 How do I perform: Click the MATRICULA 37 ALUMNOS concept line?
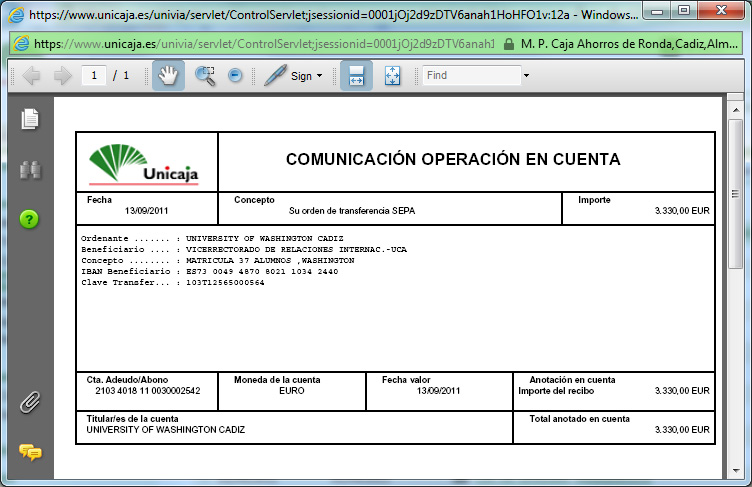point(218,261)
